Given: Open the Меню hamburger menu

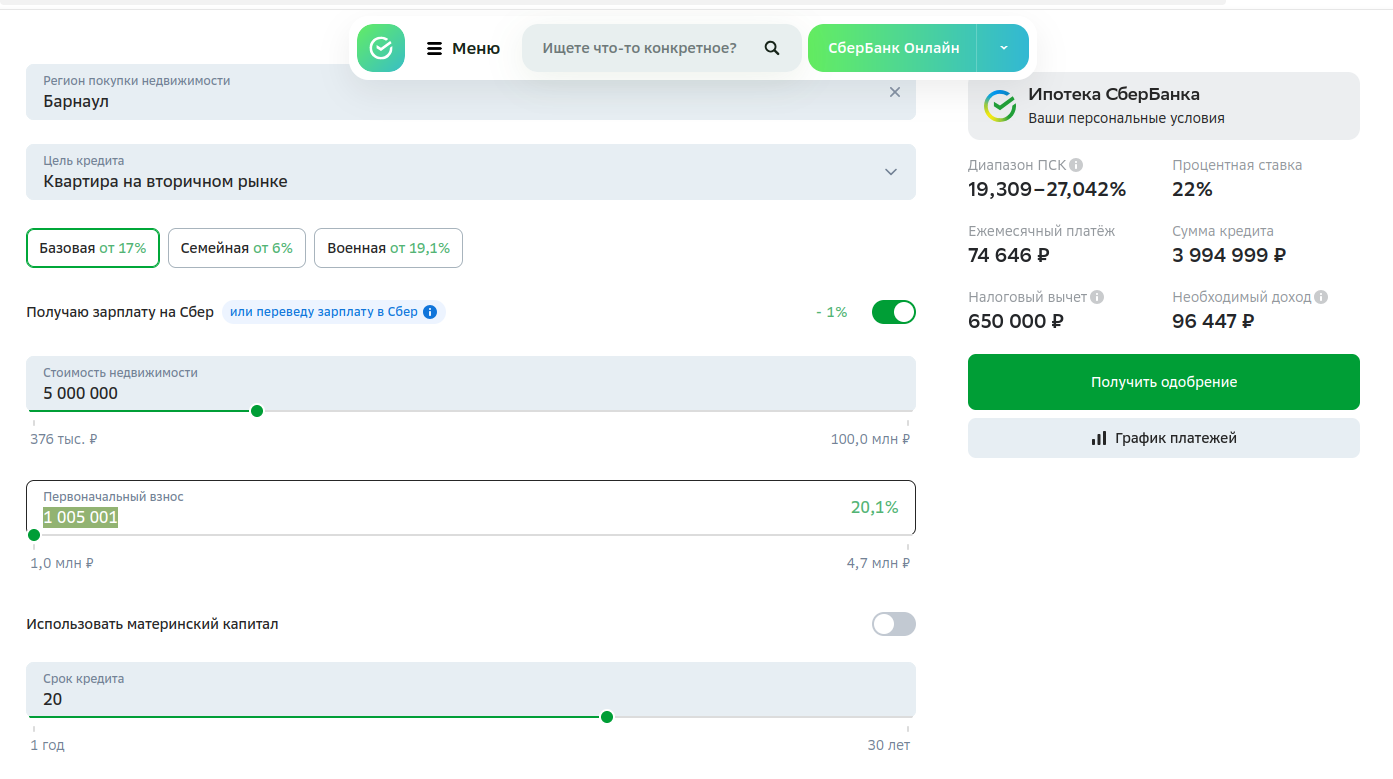Looking at the screenshot, I should pyautogui.click(x=463, y=48).
